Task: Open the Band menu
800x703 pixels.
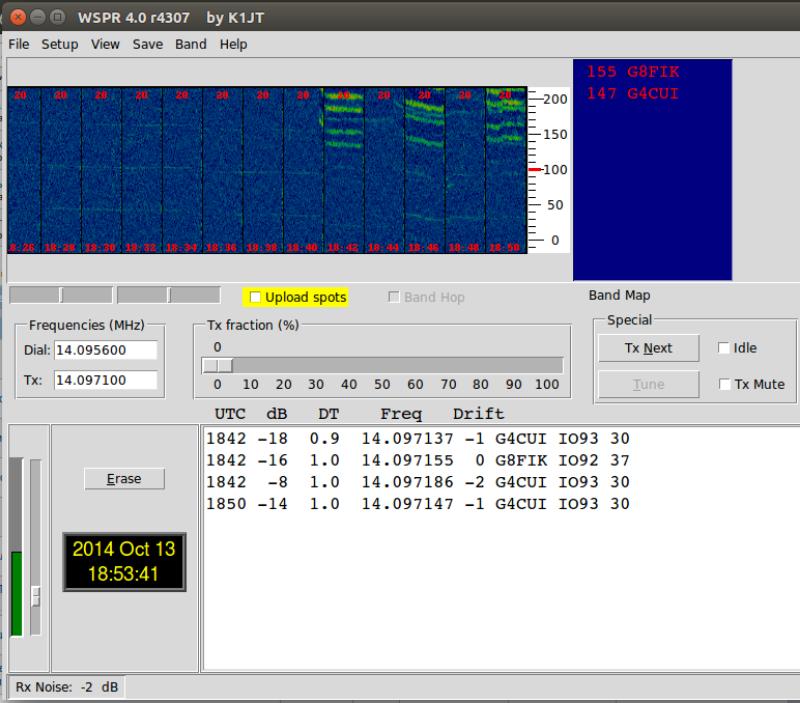Action: [190, 44]
